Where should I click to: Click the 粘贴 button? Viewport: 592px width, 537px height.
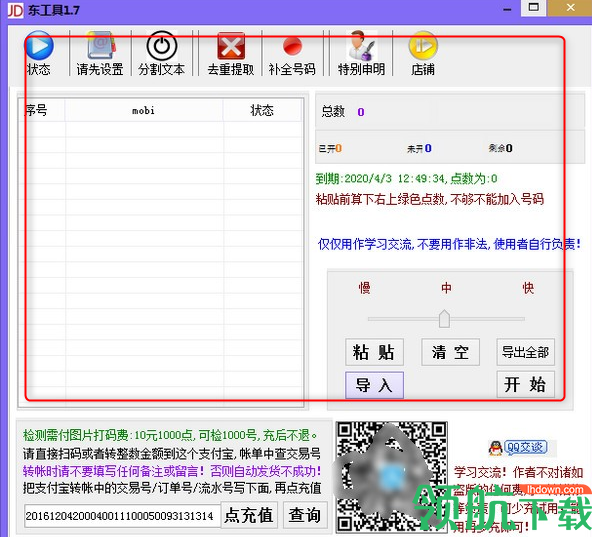tap(374, 352)
